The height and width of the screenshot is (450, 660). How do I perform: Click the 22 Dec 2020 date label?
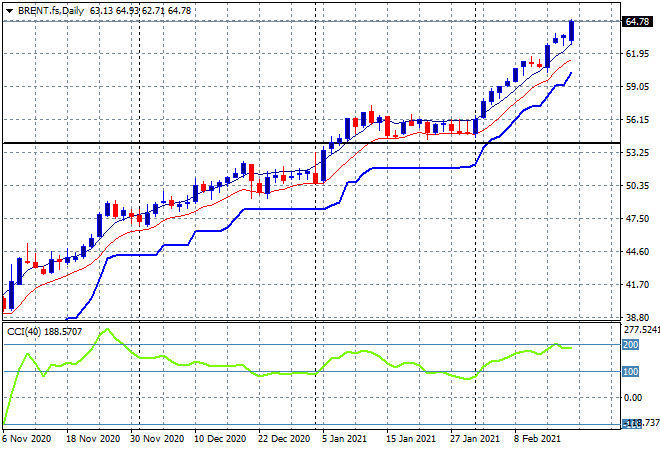tap(284, 439)
